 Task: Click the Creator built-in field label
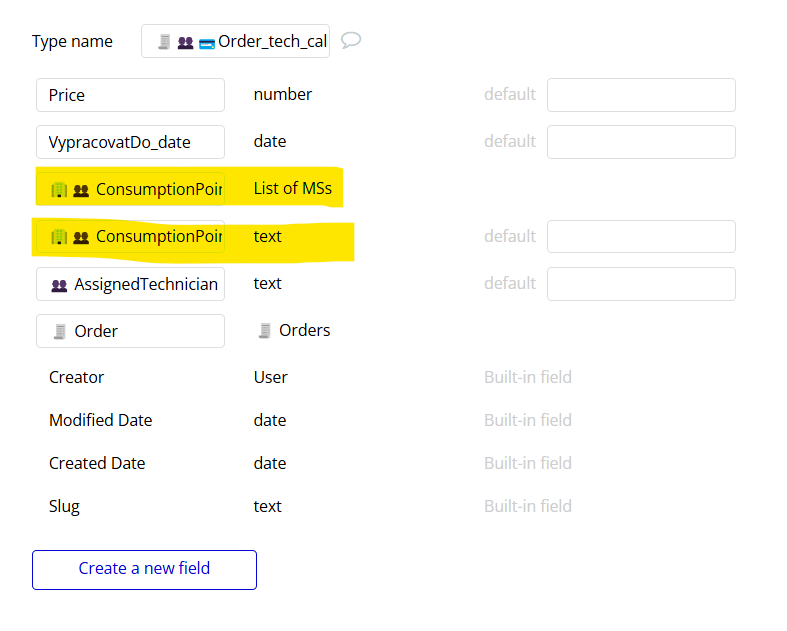[76, 377]
